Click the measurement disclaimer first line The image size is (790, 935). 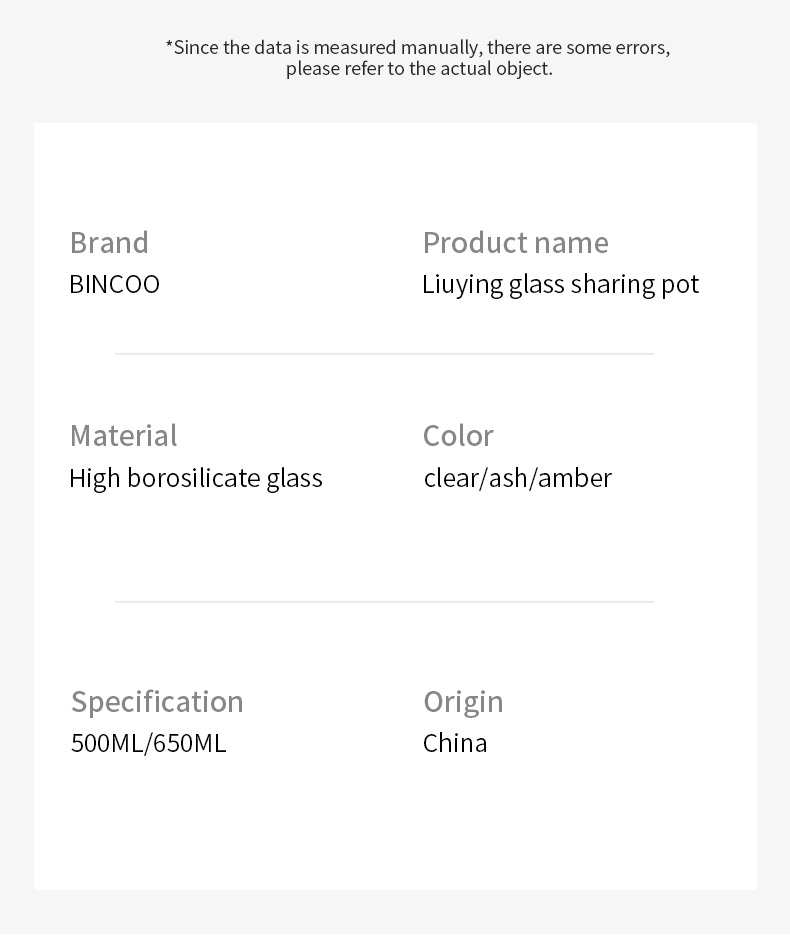(418, 47)
